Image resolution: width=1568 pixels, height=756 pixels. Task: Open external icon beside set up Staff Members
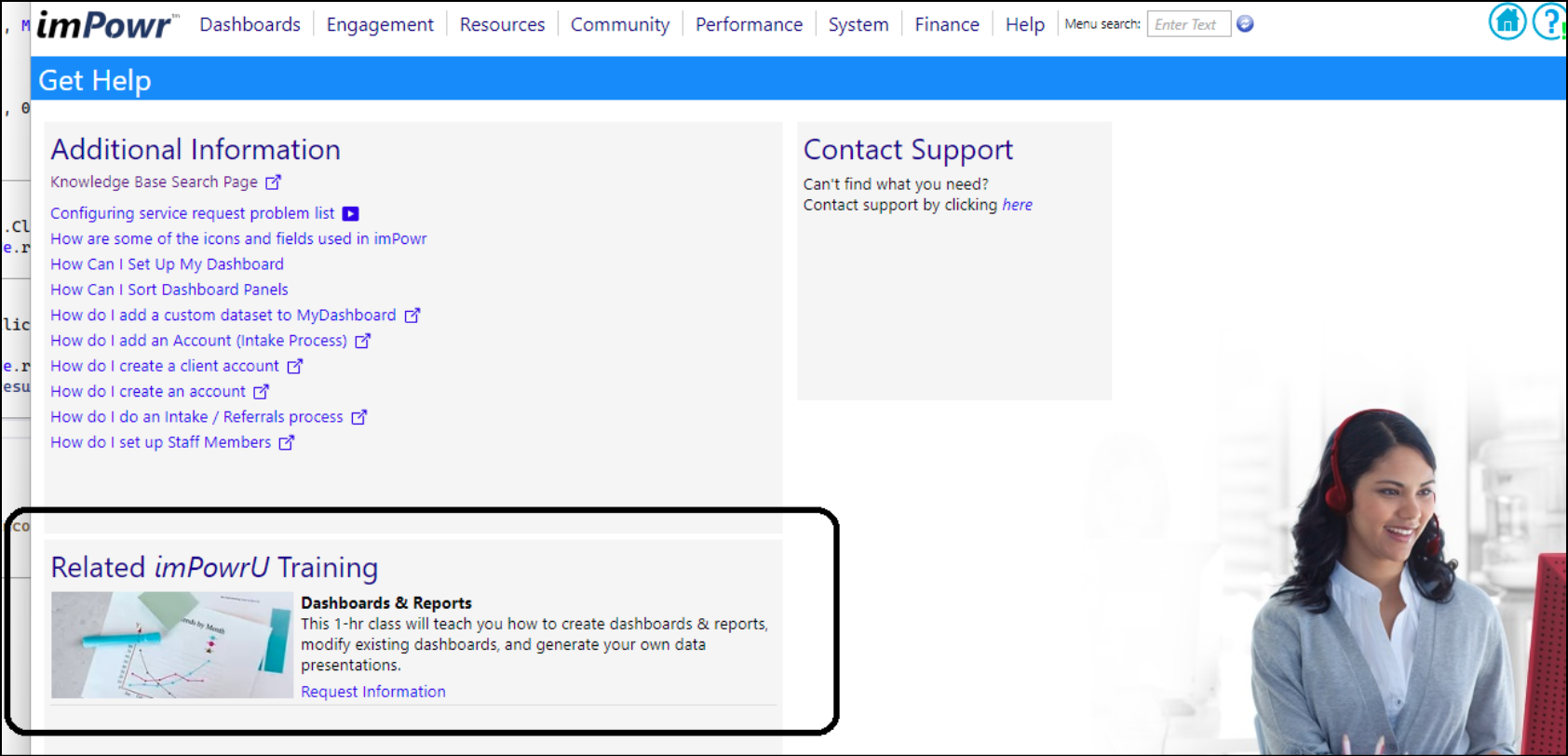(287, 442)
